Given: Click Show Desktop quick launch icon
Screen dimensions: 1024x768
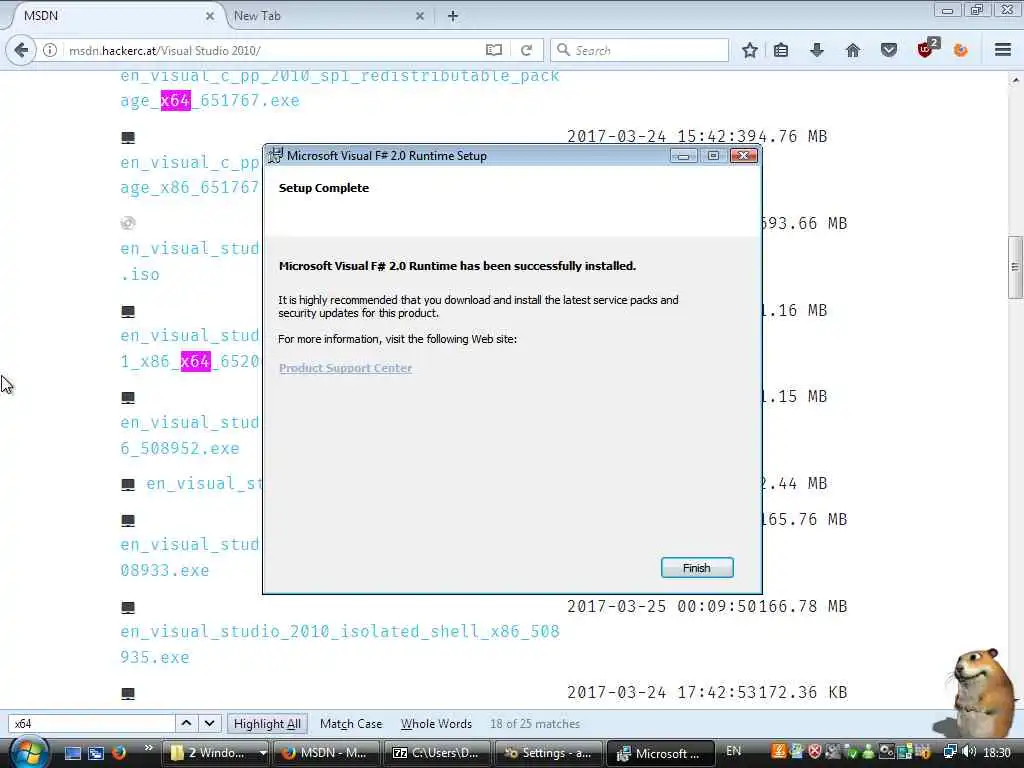Looking at the screenshot, I should click(72, 753).
